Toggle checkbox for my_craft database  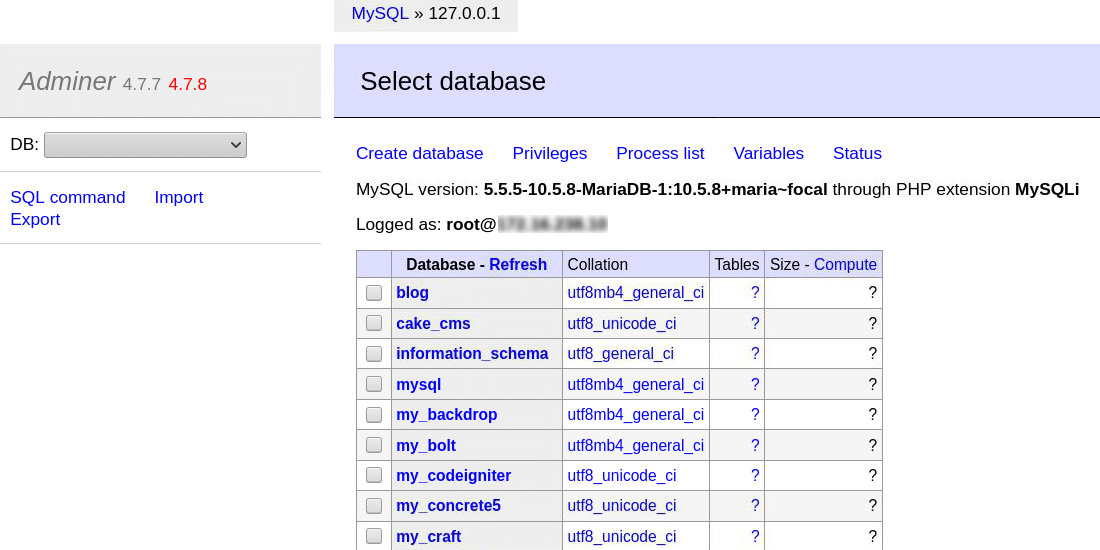374,536
